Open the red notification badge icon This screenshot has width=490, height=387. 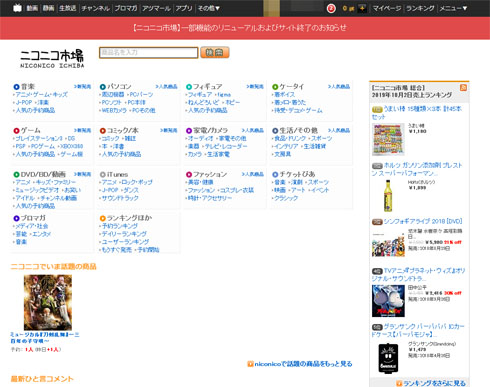pyautogui.click(x=331, y=8)
